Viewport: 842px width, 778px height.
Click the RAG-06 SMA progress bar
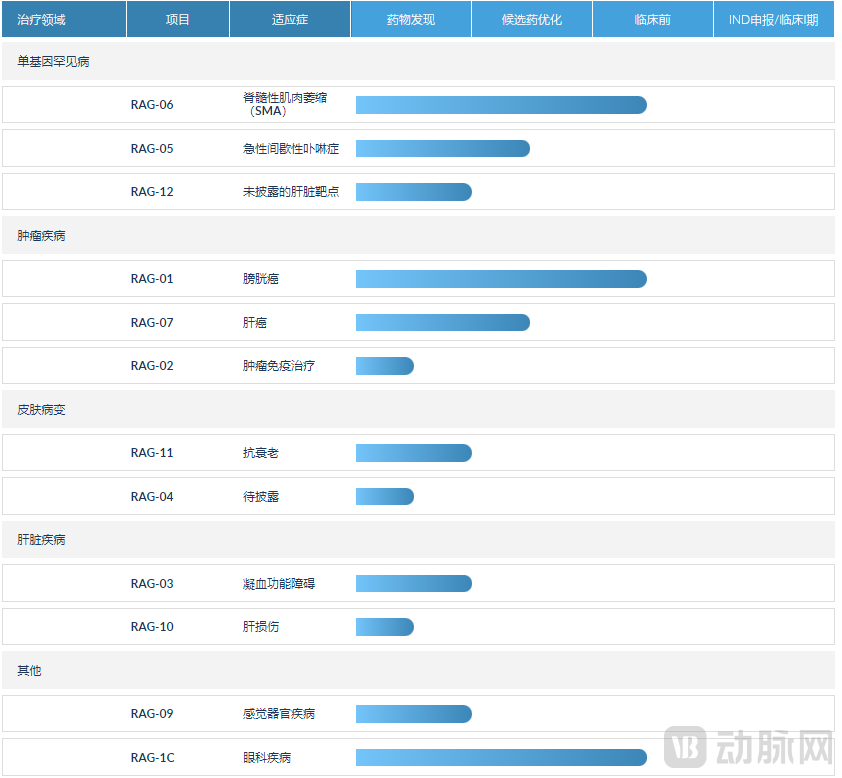[x=501, y=105]
